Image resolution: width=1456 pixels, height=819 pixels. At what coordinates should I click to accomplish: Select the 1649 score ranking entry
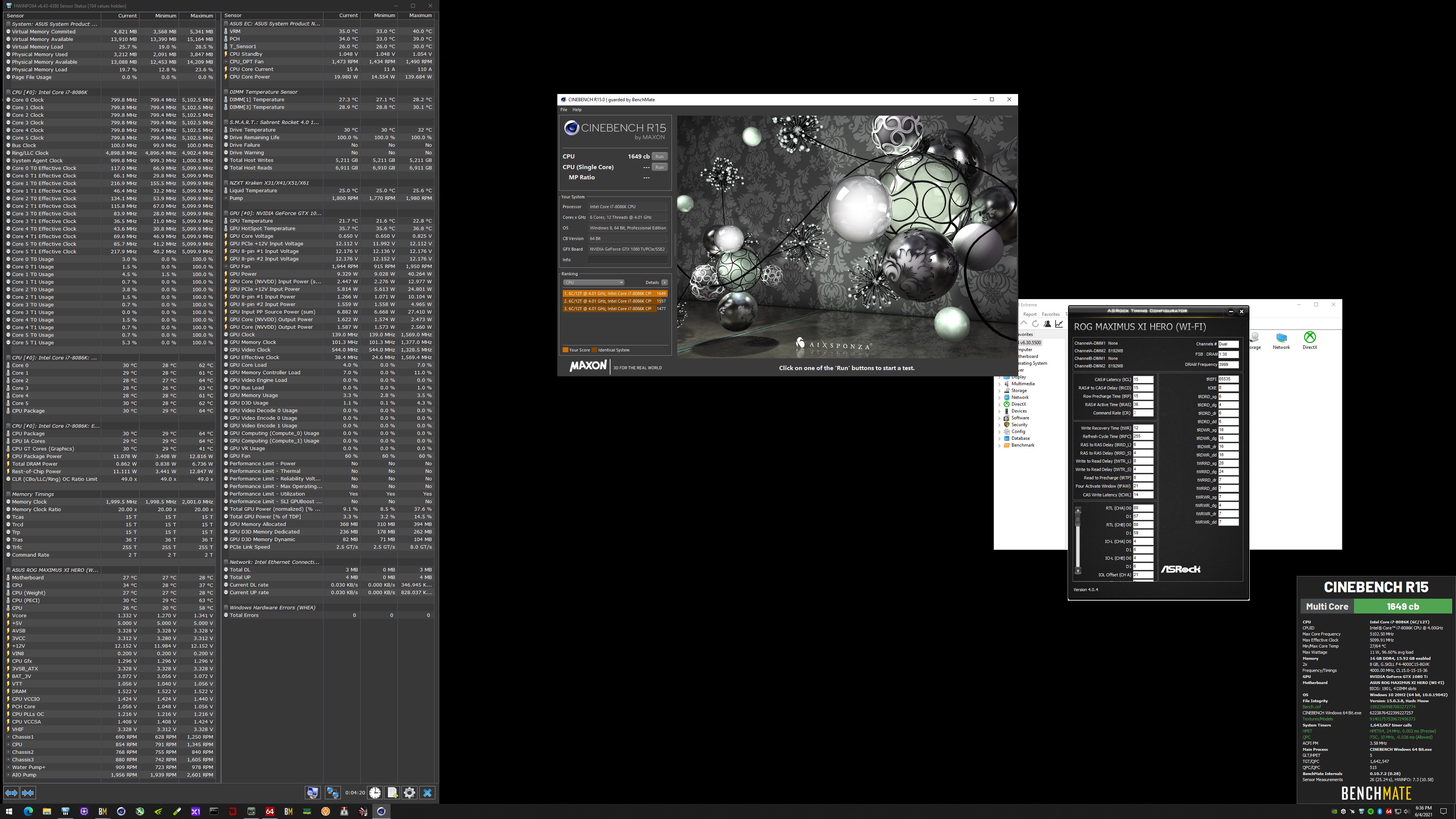point(615,293)
